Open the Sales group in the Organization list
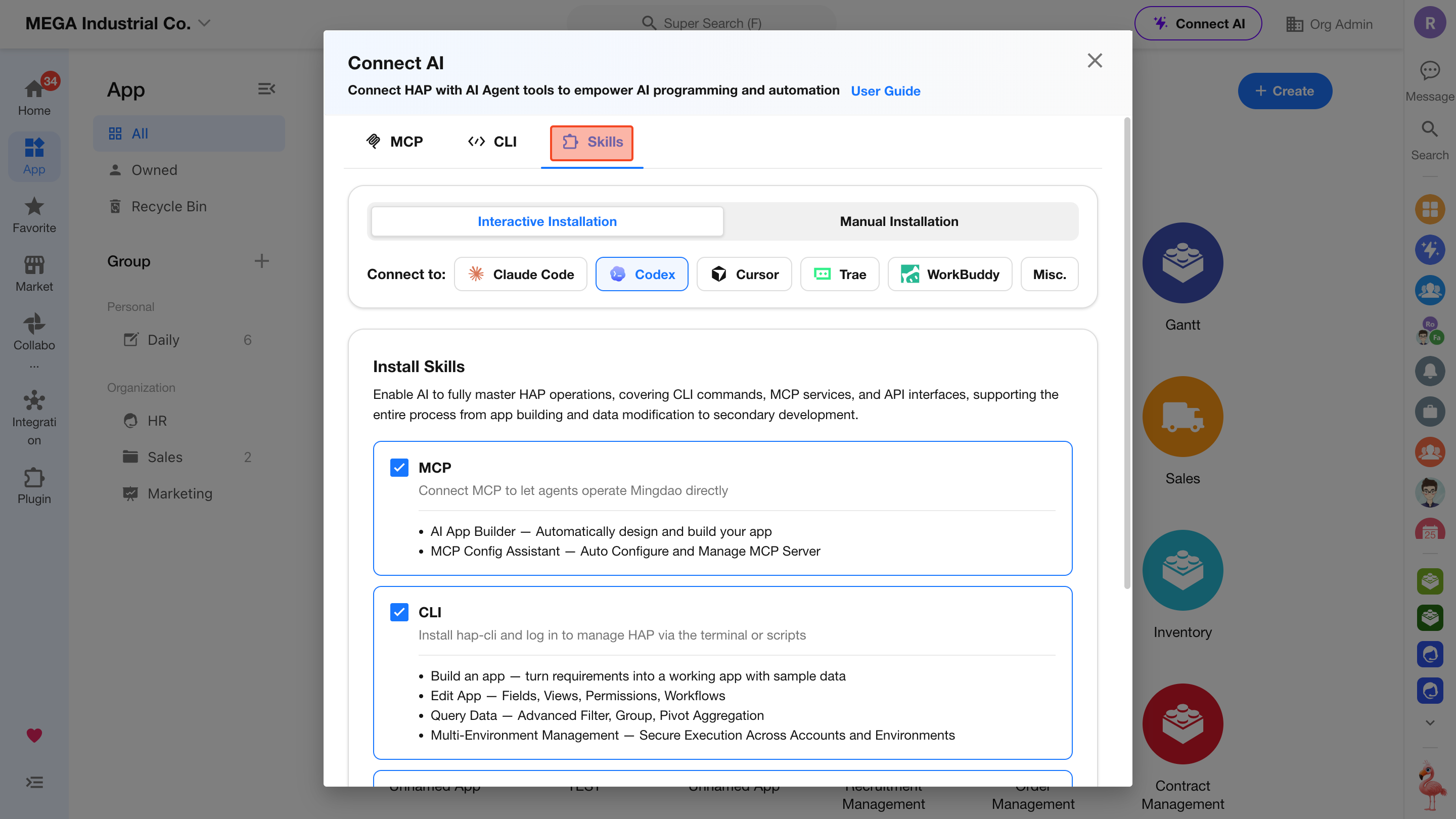Viewport: 1456px width, 819px height. [189, 457]
